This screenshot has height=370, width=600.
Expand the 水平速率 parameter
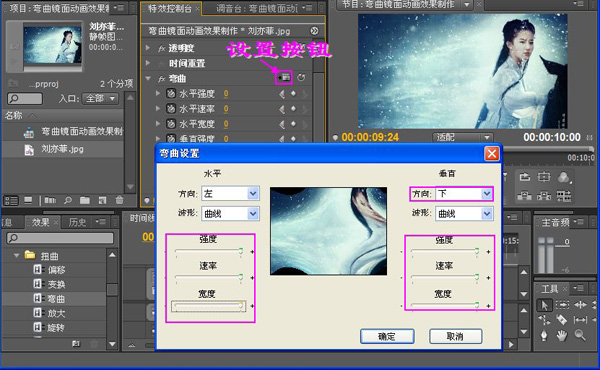[158, 109]
